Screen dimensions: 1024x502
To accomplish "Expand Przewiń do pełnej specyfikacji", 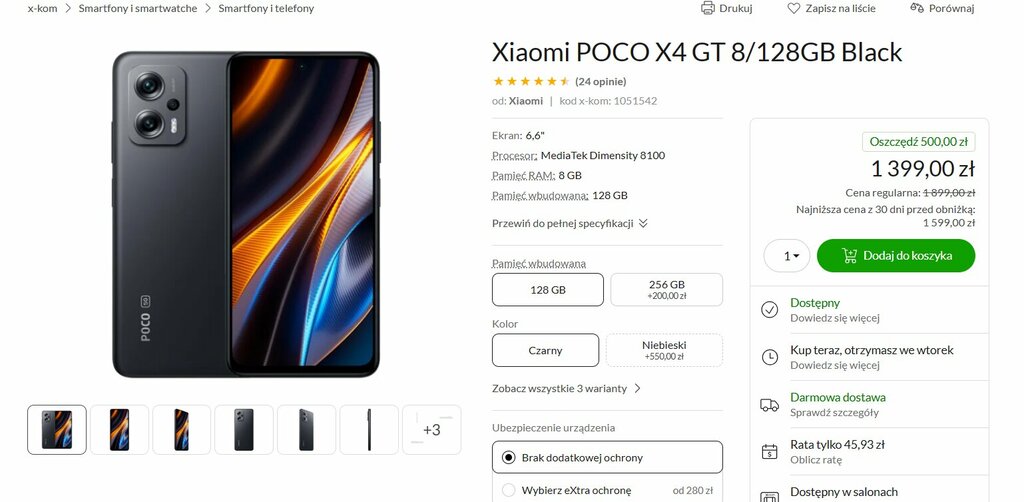I will (570, 223).
